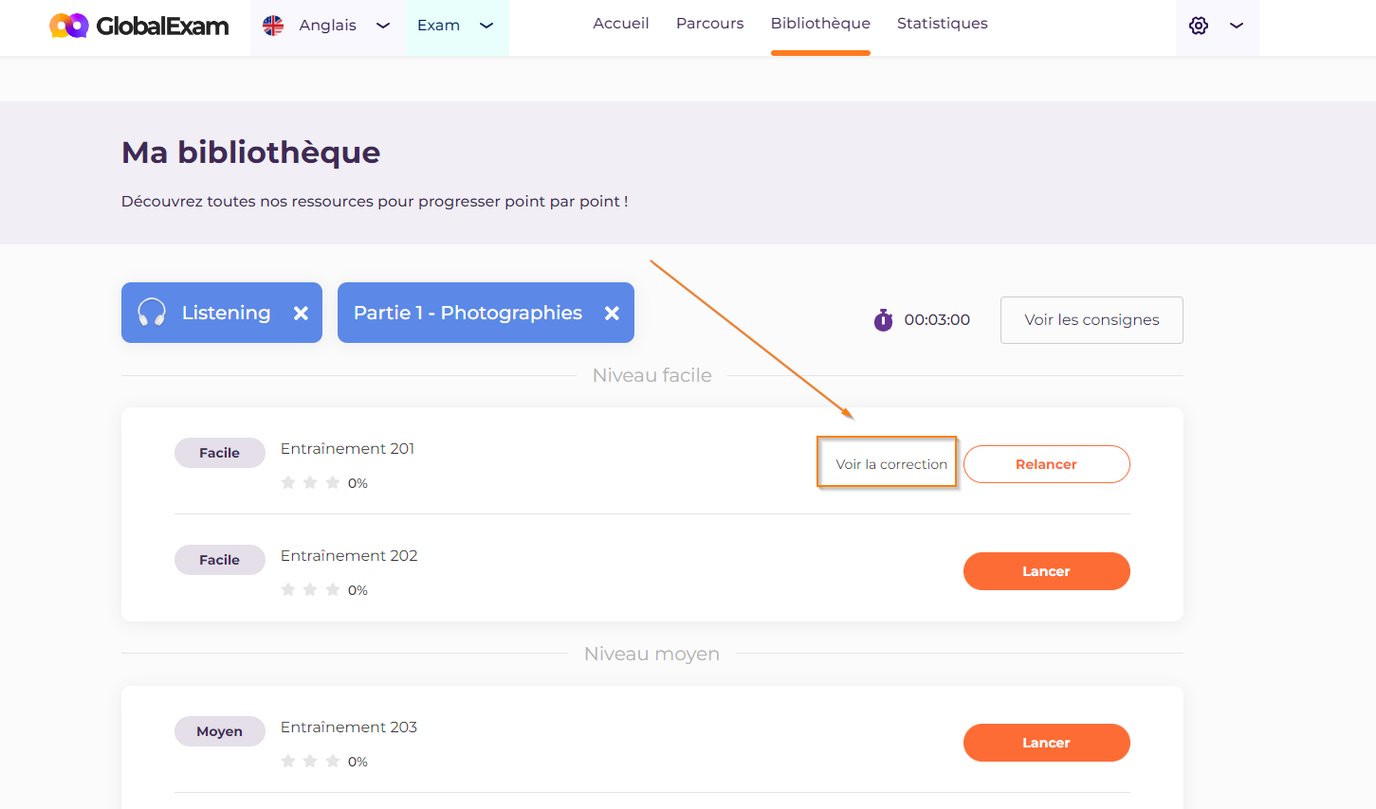Screen dimensions: 1376x809
Task: Go to the Accueil menu item
Action: (x=620, y=22)
